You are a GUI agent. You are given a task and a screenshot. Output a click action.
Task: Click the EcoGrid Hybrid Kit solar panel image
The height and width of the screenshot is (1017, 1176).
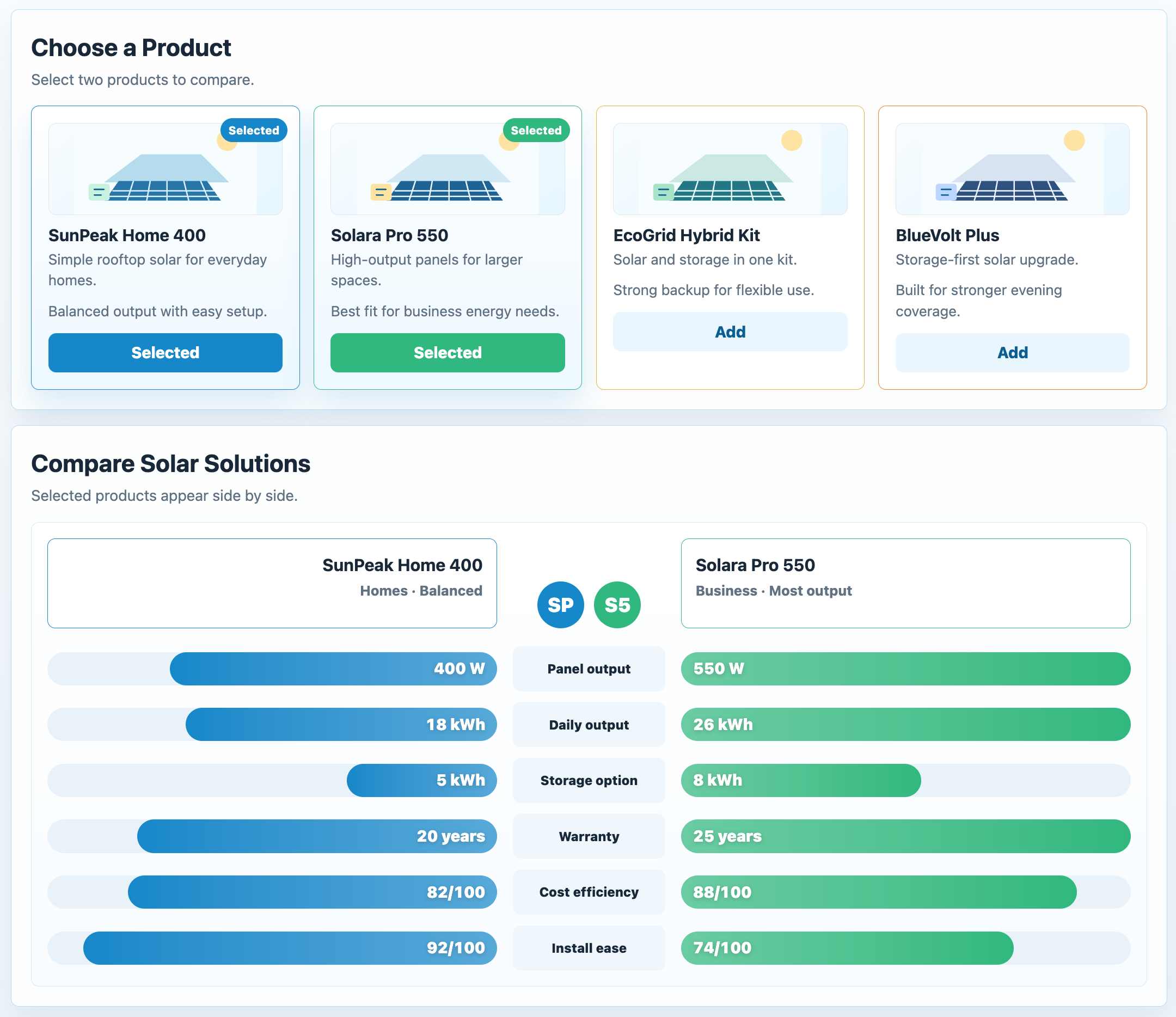(x=730, y=169)
